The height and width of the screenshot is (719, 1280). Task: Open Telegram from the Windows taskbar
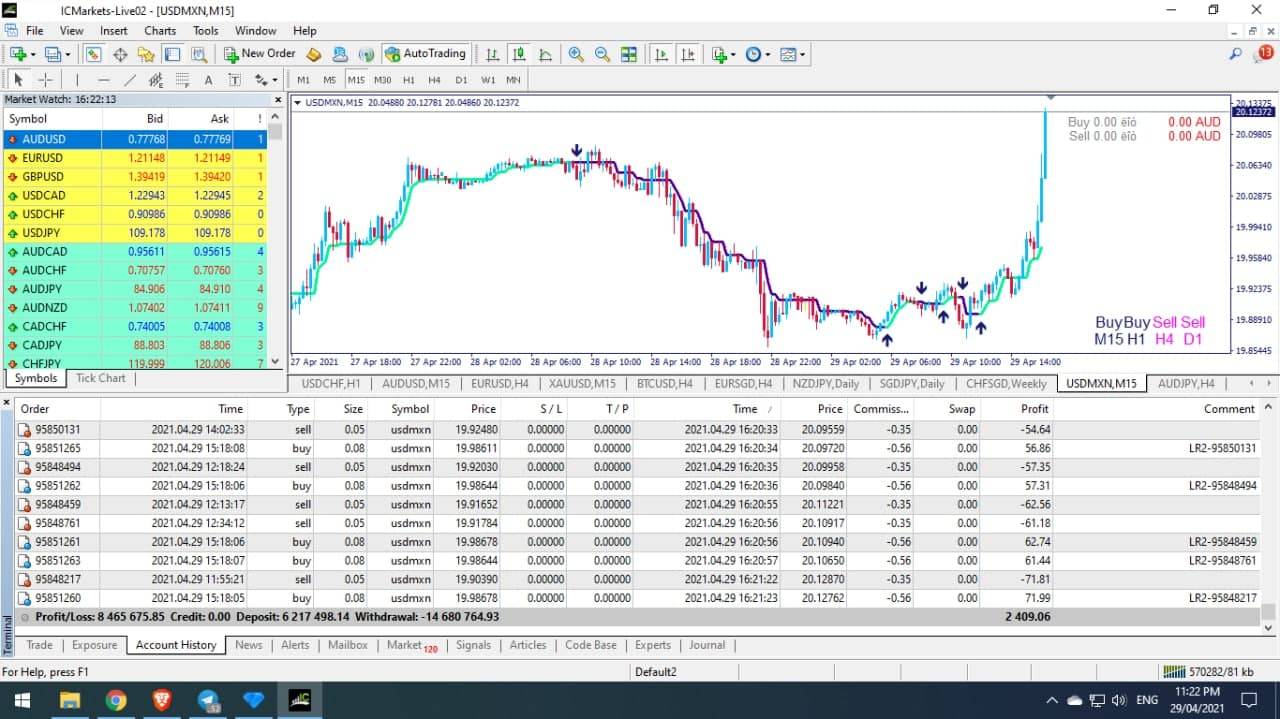point(209,700)
